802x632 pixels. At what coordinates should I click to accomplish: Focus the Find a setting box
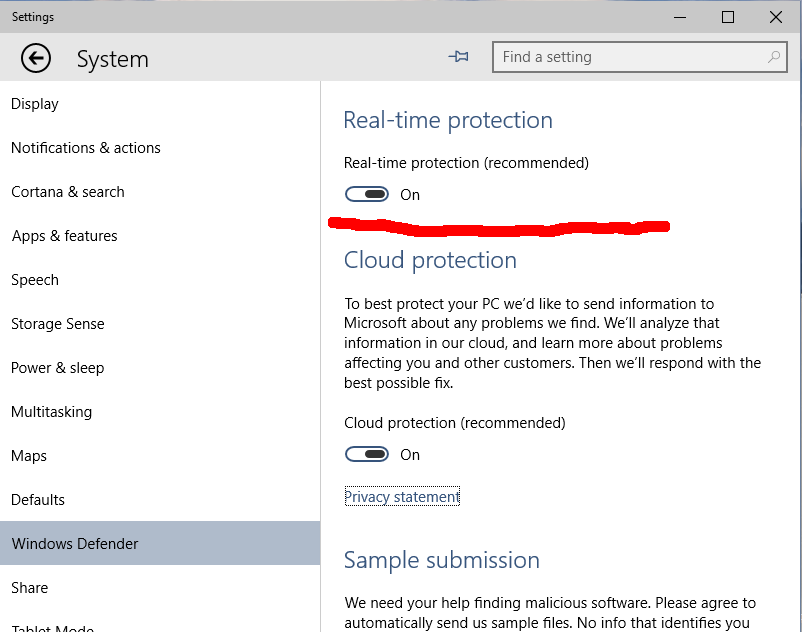[x=639, y=57]
